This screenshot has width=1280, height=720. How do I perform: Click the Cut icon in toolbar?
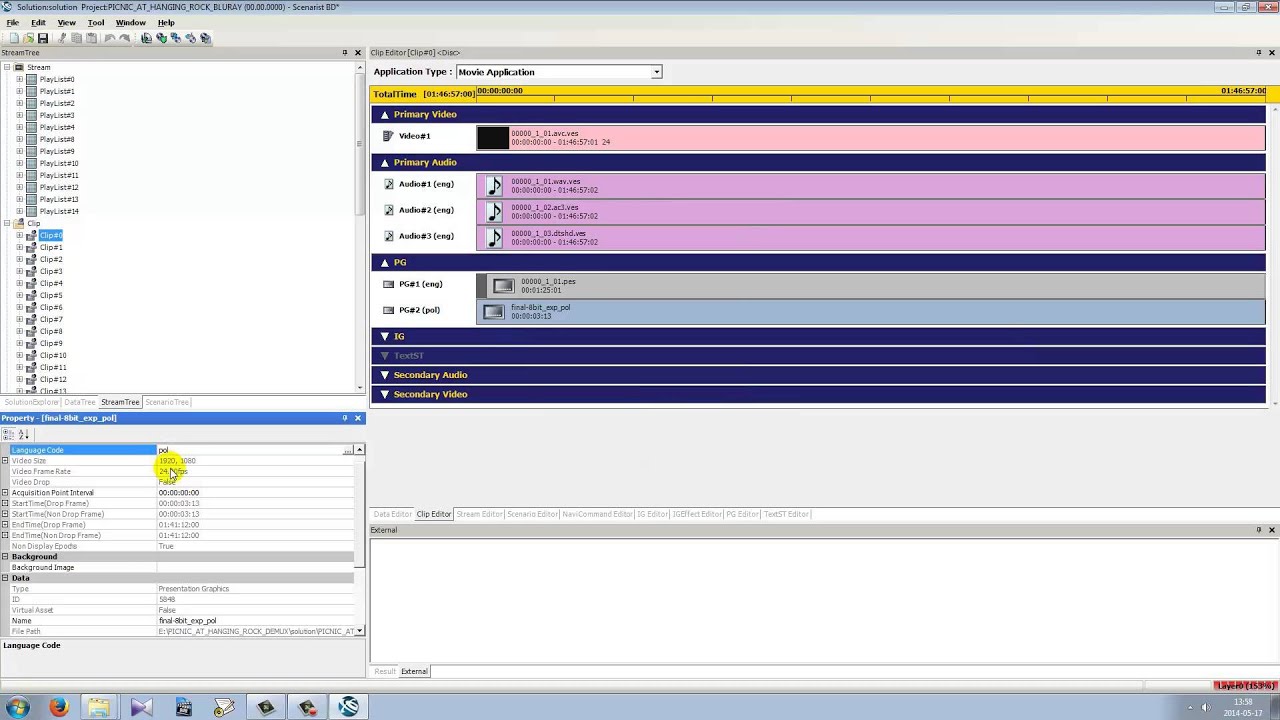click(62, 38)
